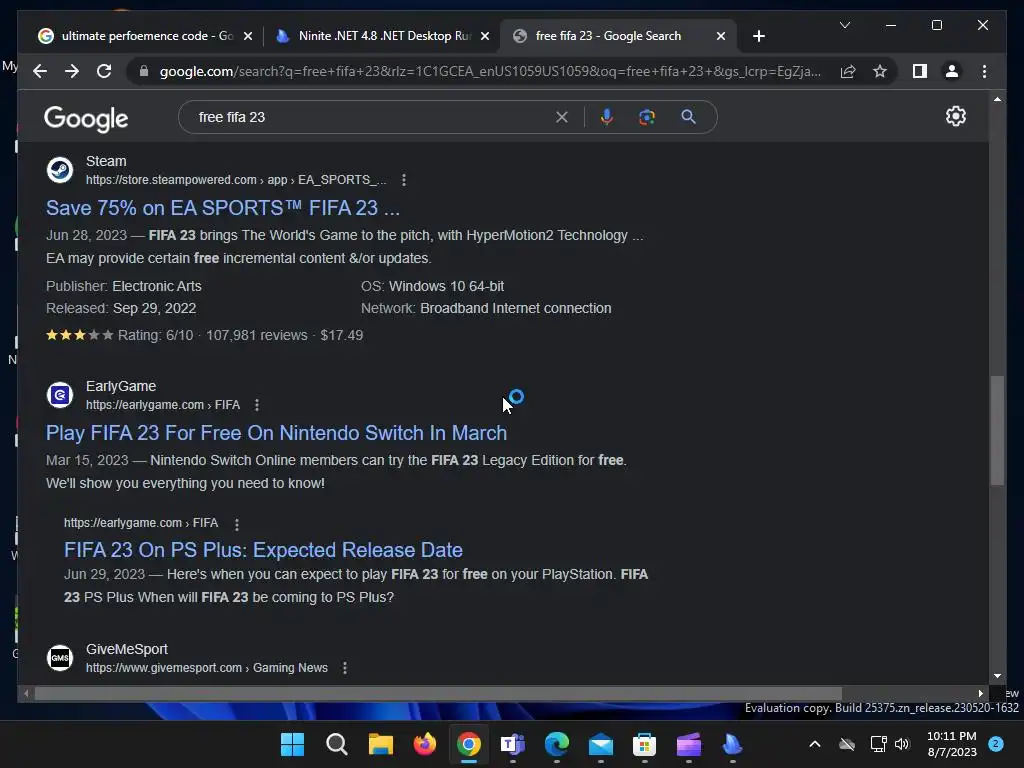Open the notification center badge
The width and height of the screenshot is (1024, 768).
click(996, 744)
